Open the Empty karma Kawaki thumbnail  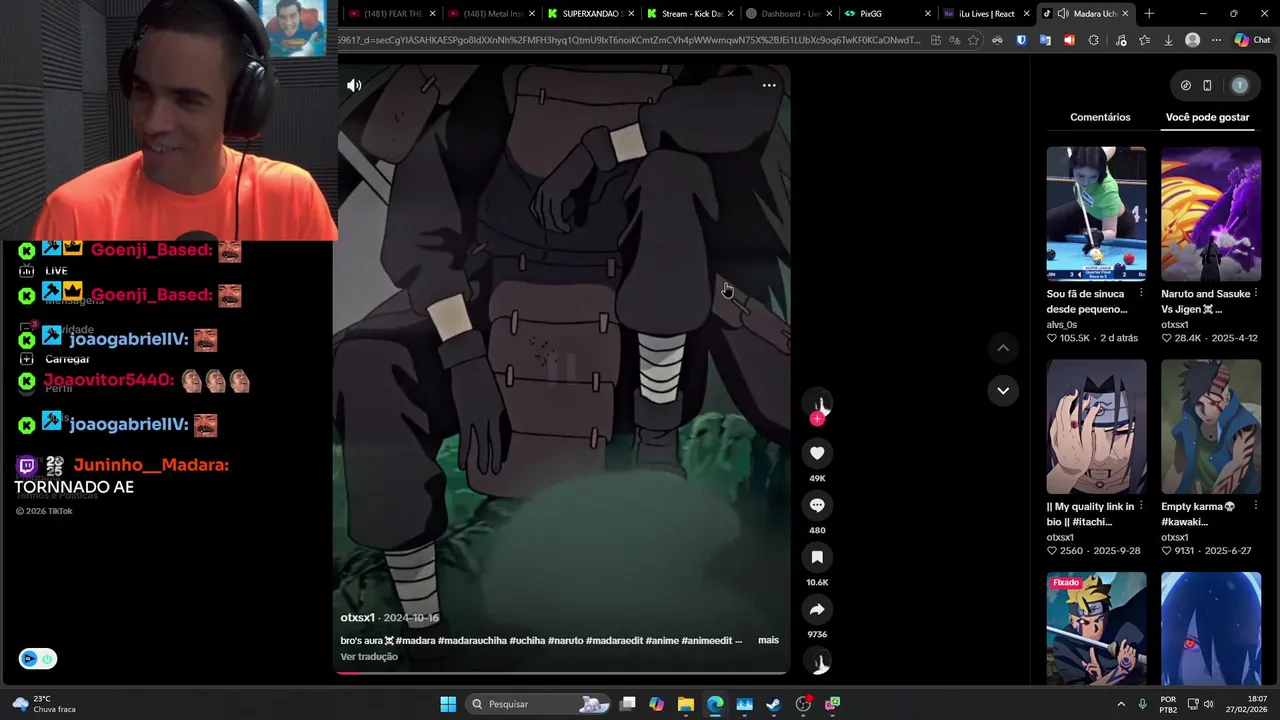click(1211, 427)
